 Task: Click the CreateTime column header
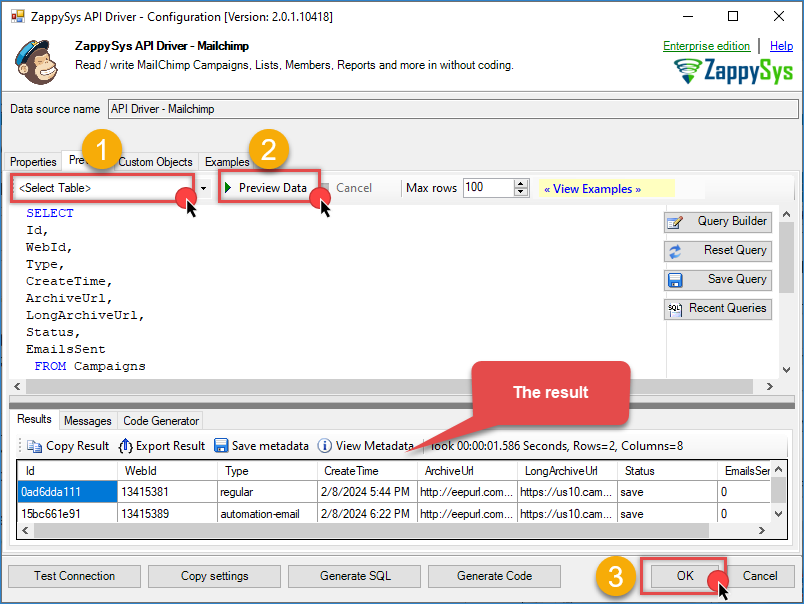[x=367, y=471]
